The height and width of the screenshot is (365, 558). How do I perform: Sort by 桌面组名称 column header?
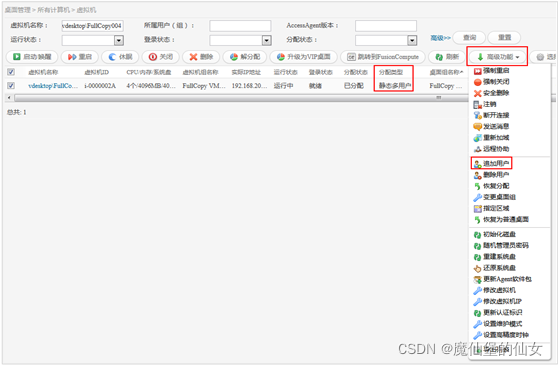click(447, 72)
